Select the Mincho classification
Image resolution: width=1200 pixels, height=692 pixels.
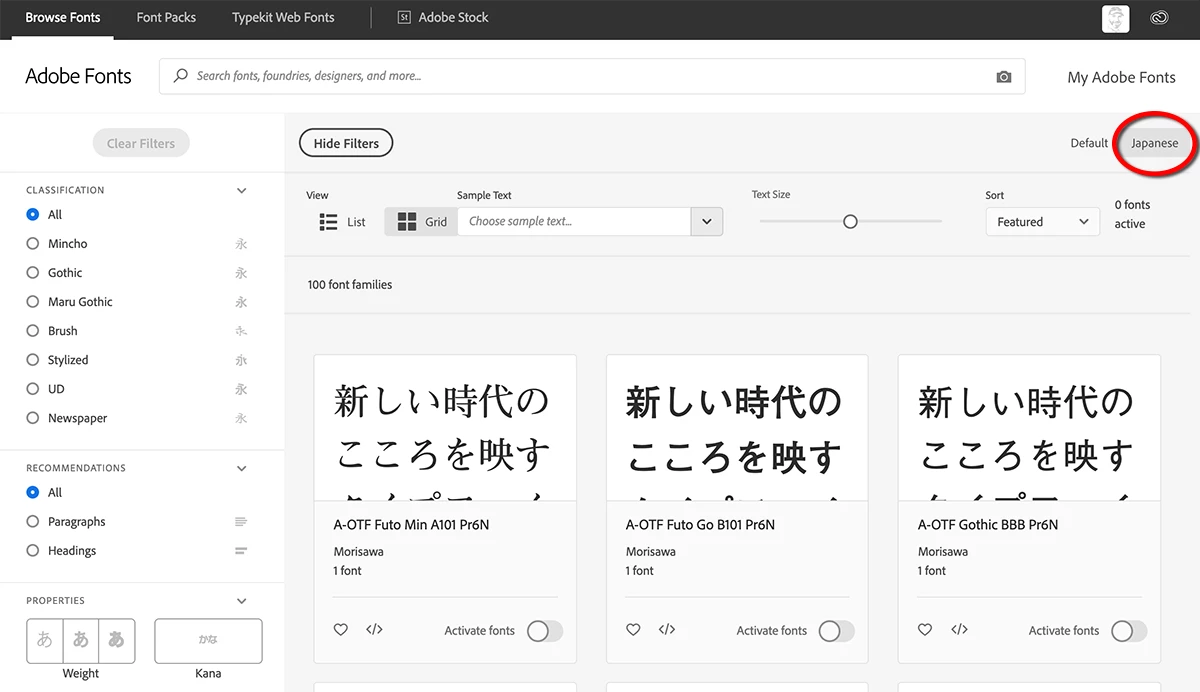tap(33, 244)
